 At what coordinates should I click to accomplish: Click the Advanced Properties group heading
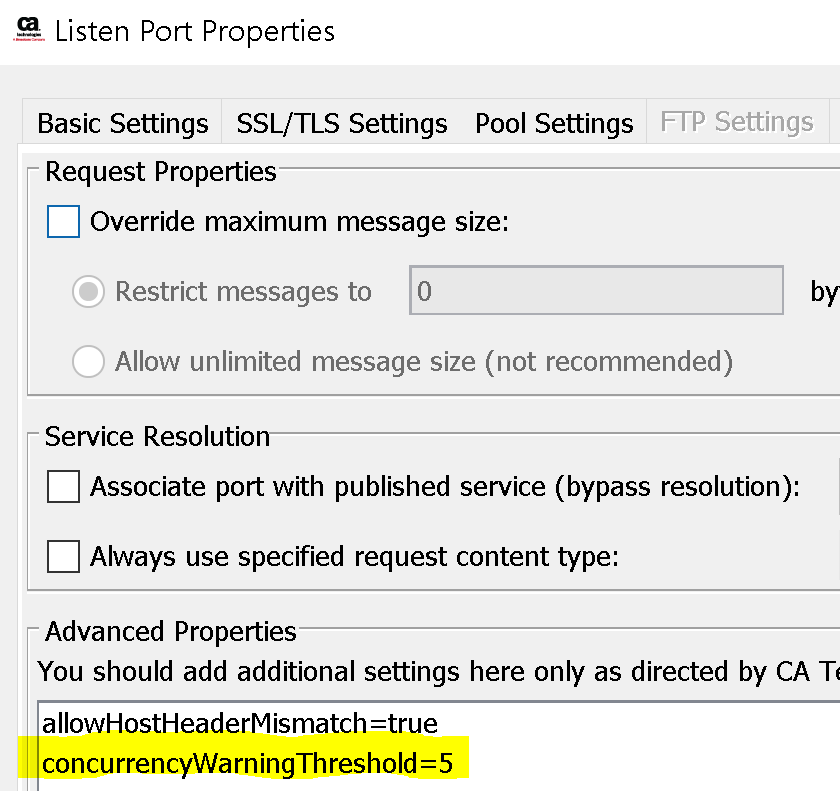171,632
